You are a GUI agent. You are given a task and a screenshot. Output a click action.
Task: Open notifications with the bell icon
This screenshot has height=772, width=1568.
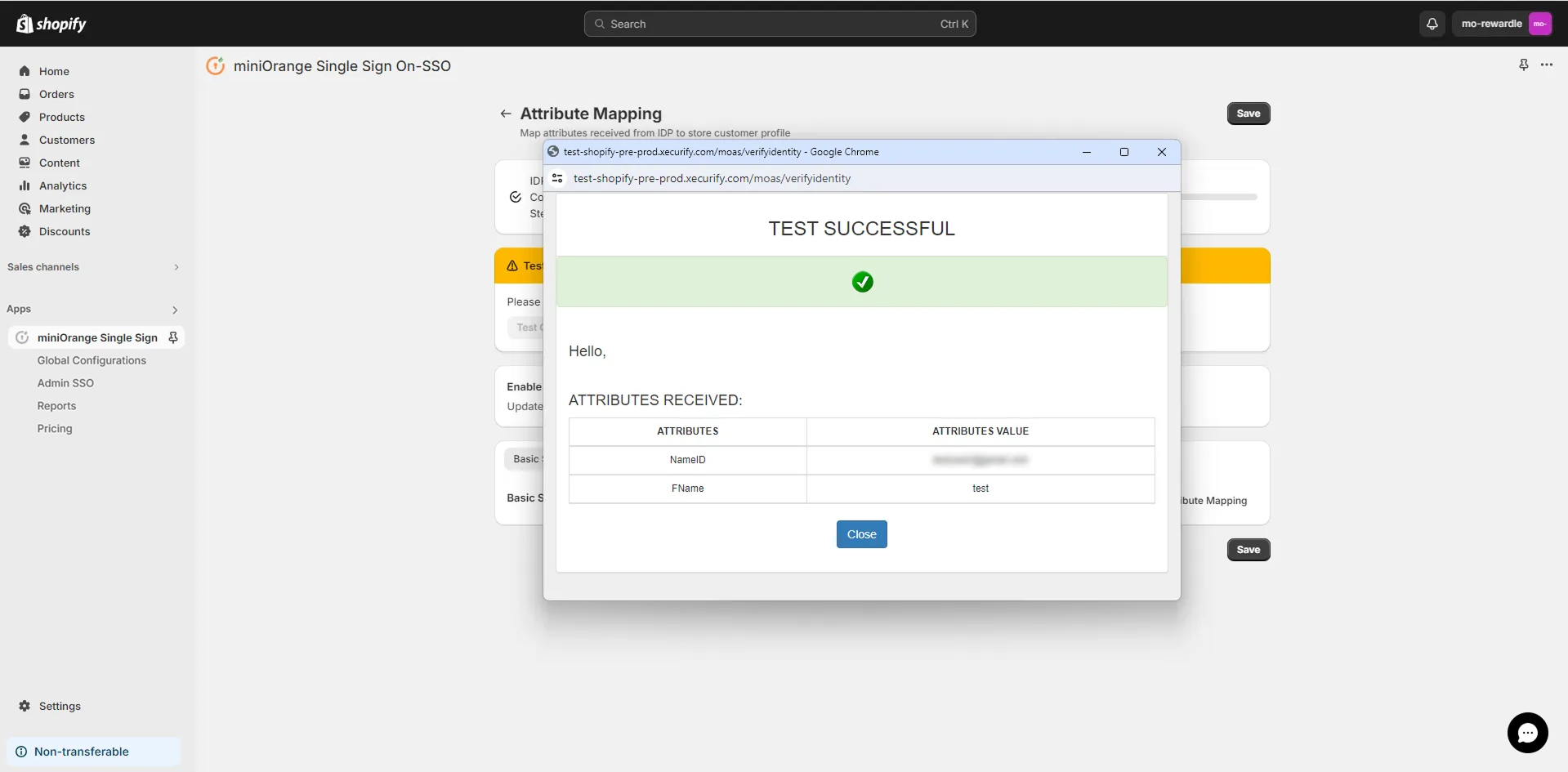tap(1432, 24)
